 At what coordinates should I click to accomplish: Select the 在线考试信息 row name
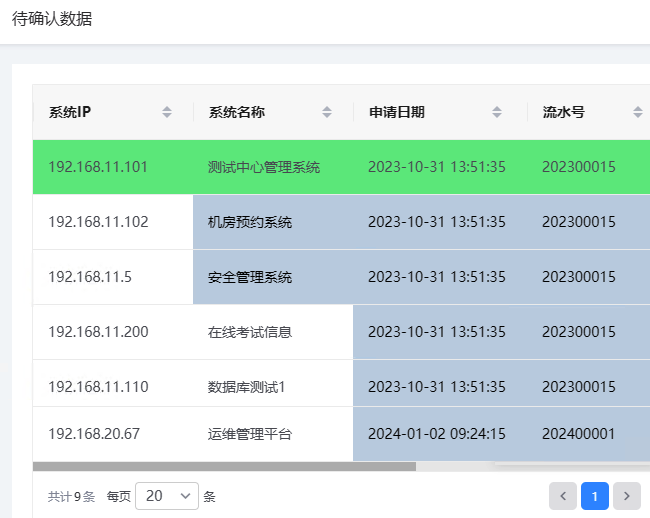[x=250, y=332]
